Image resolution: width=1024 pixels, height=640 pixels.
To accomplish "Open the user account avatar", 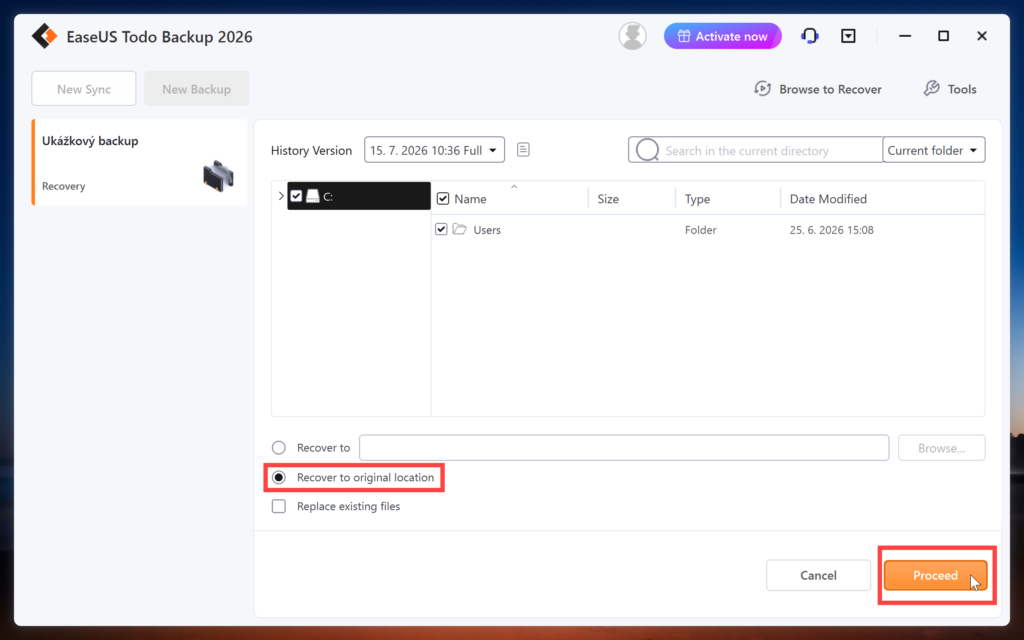I will coord(632,36).
